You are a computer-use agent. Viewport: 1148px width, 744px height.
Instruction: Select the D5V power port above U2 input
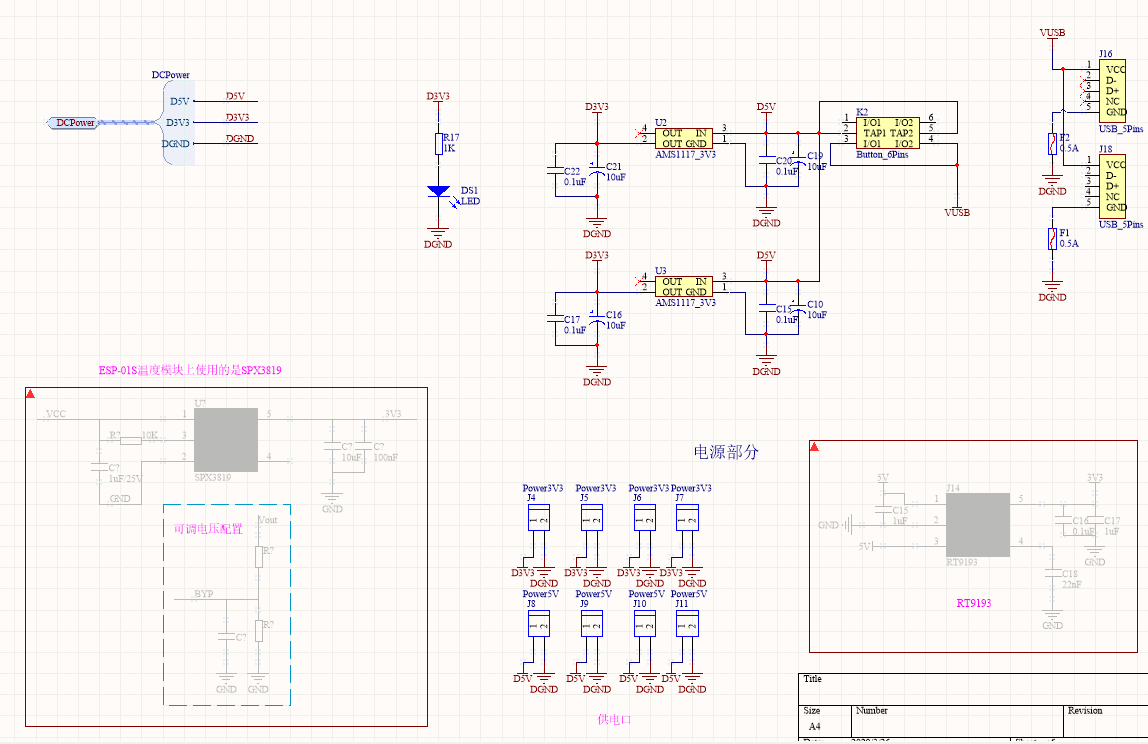point(766,111)
